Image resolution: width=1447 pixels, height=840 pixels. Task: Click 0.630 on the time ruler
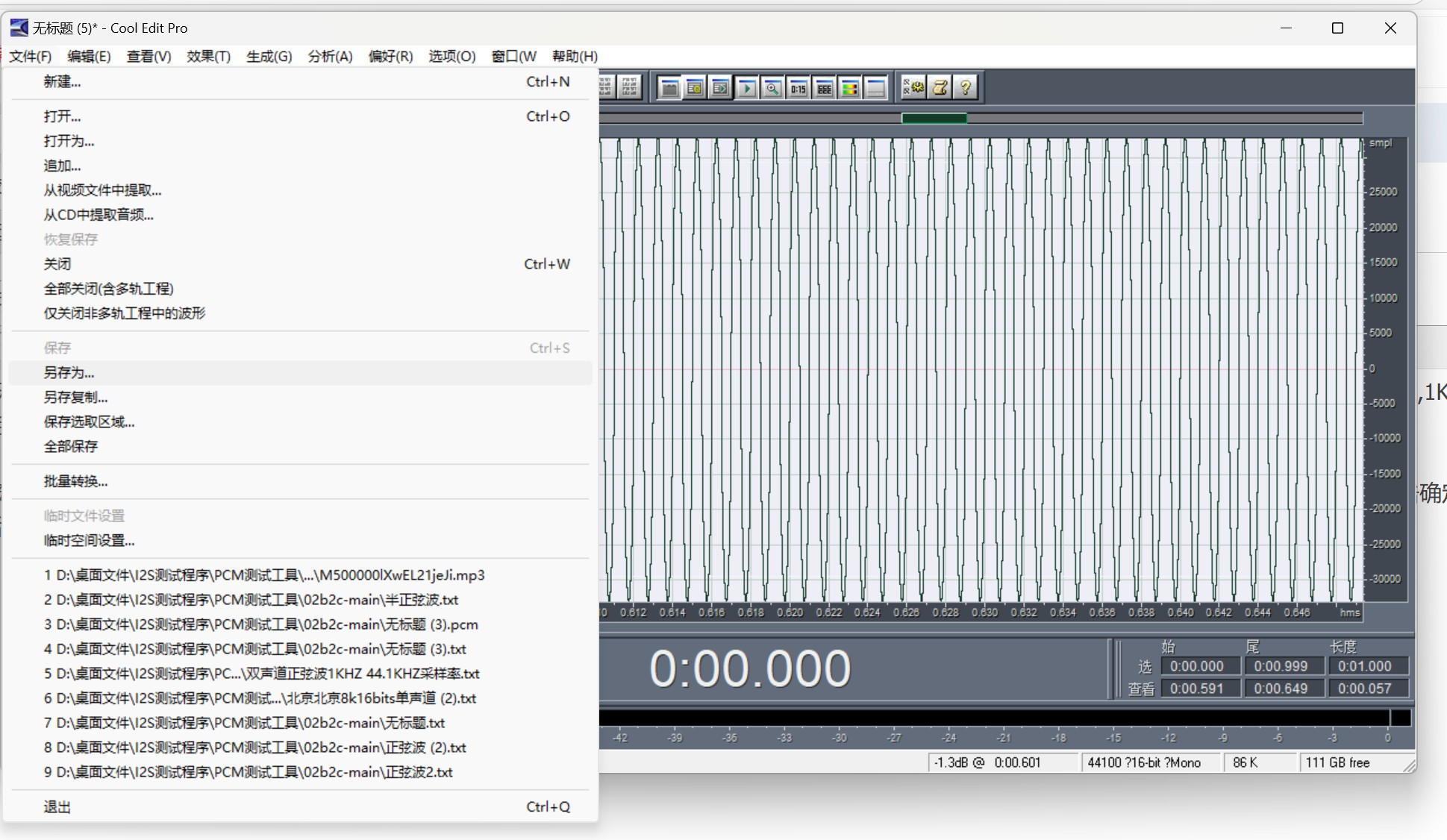point(984,612)
